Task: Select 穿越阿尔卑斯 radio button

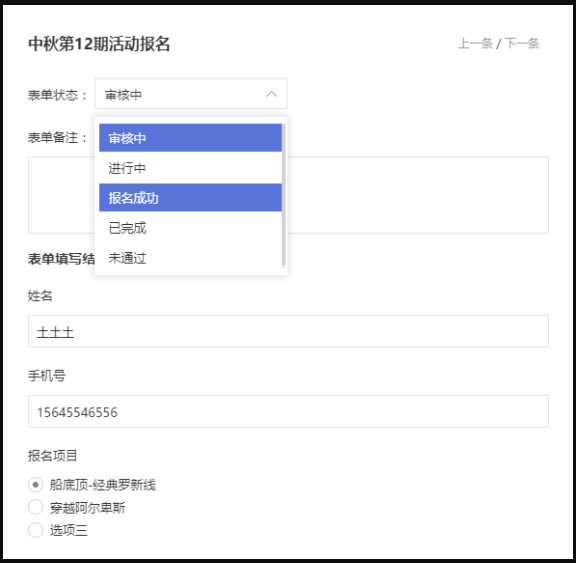Action: coord(36,507)
